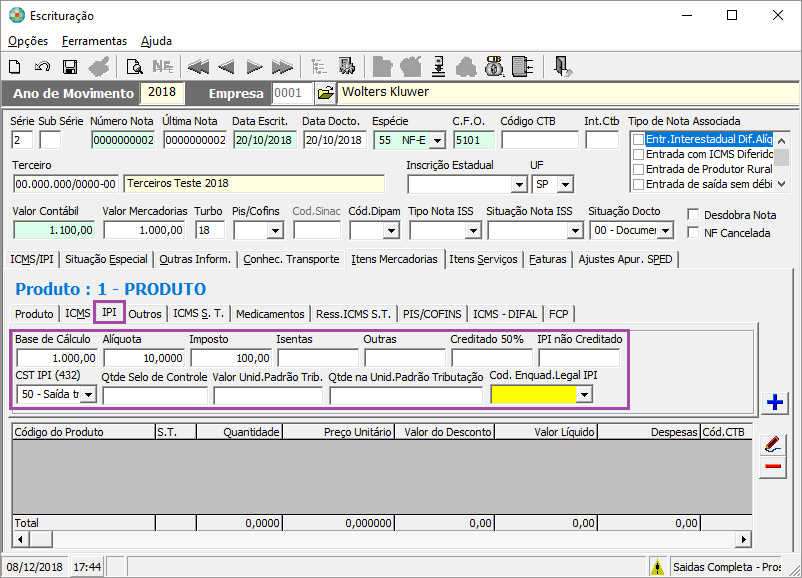Click the tree structure toolbar icon
The image size is (802, 578).
(x=319, y=67)
